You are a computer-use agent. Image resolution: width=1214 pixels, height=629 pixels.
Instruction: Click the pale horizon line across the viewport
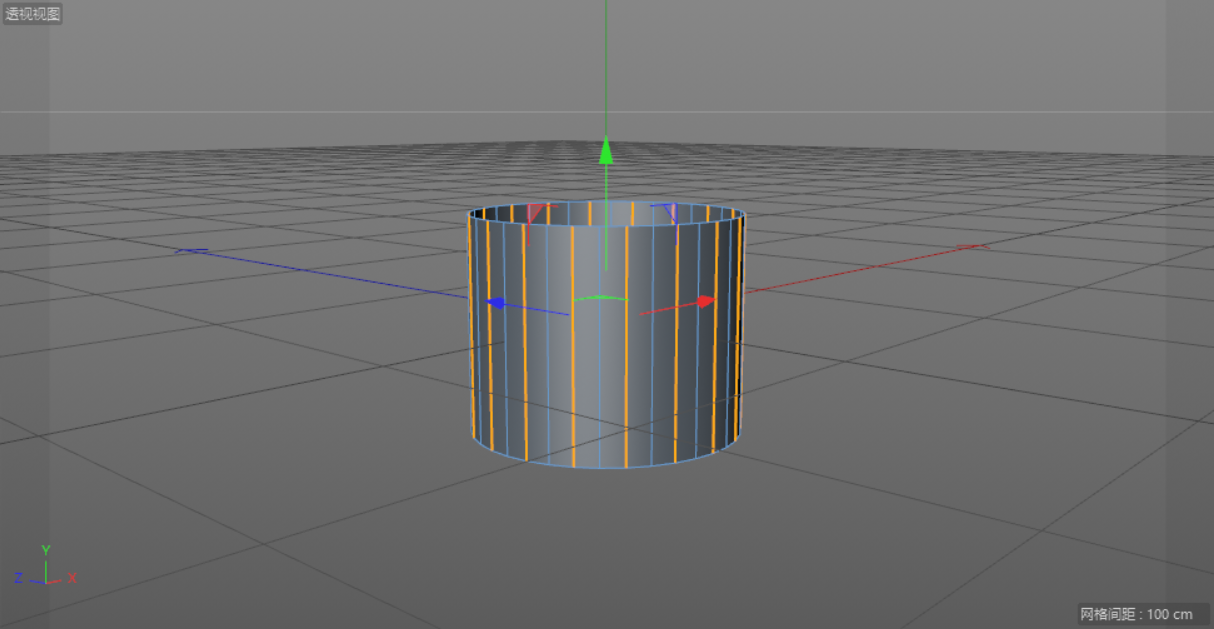click(x=300, y=111)
